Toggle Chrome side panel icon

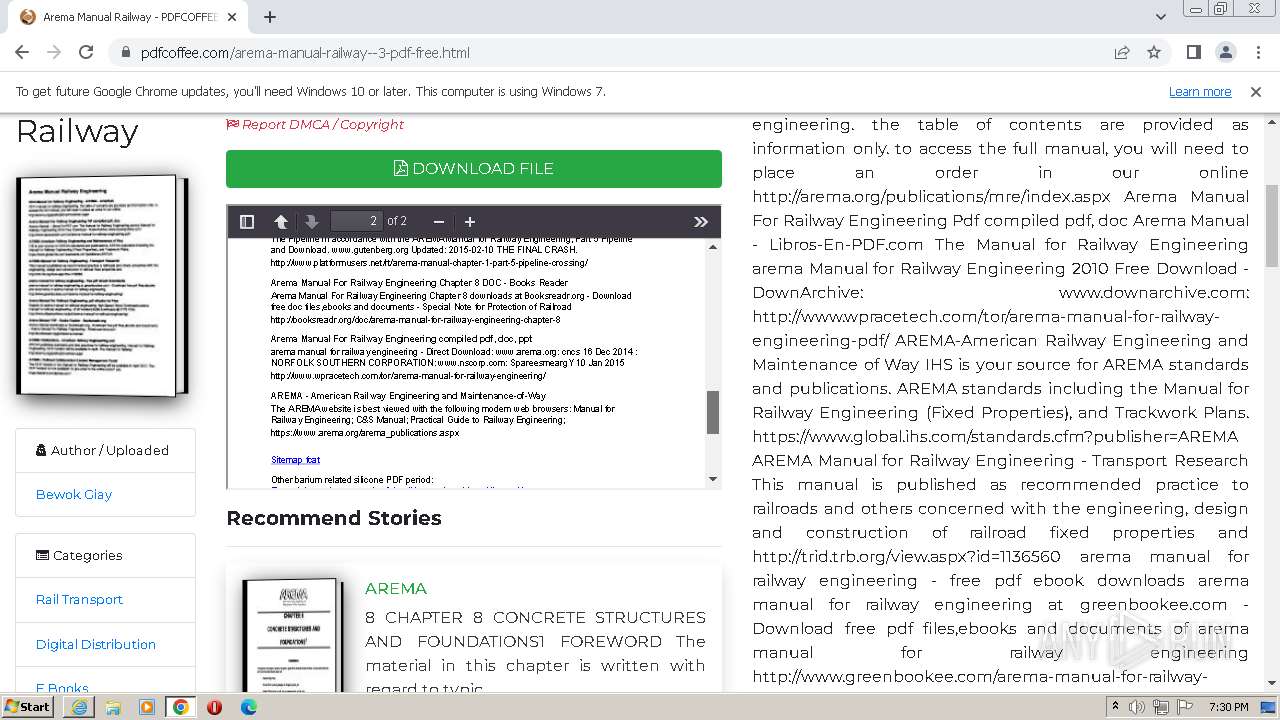pos(1194,52)
